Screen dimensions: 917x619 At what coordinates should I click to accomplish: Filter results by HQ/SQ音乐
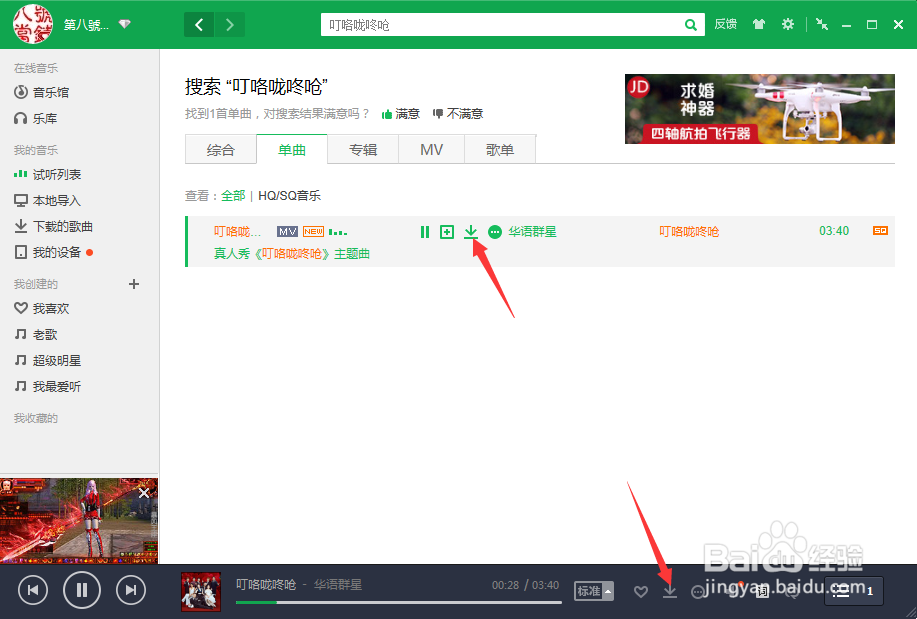(x=289, y=195)
